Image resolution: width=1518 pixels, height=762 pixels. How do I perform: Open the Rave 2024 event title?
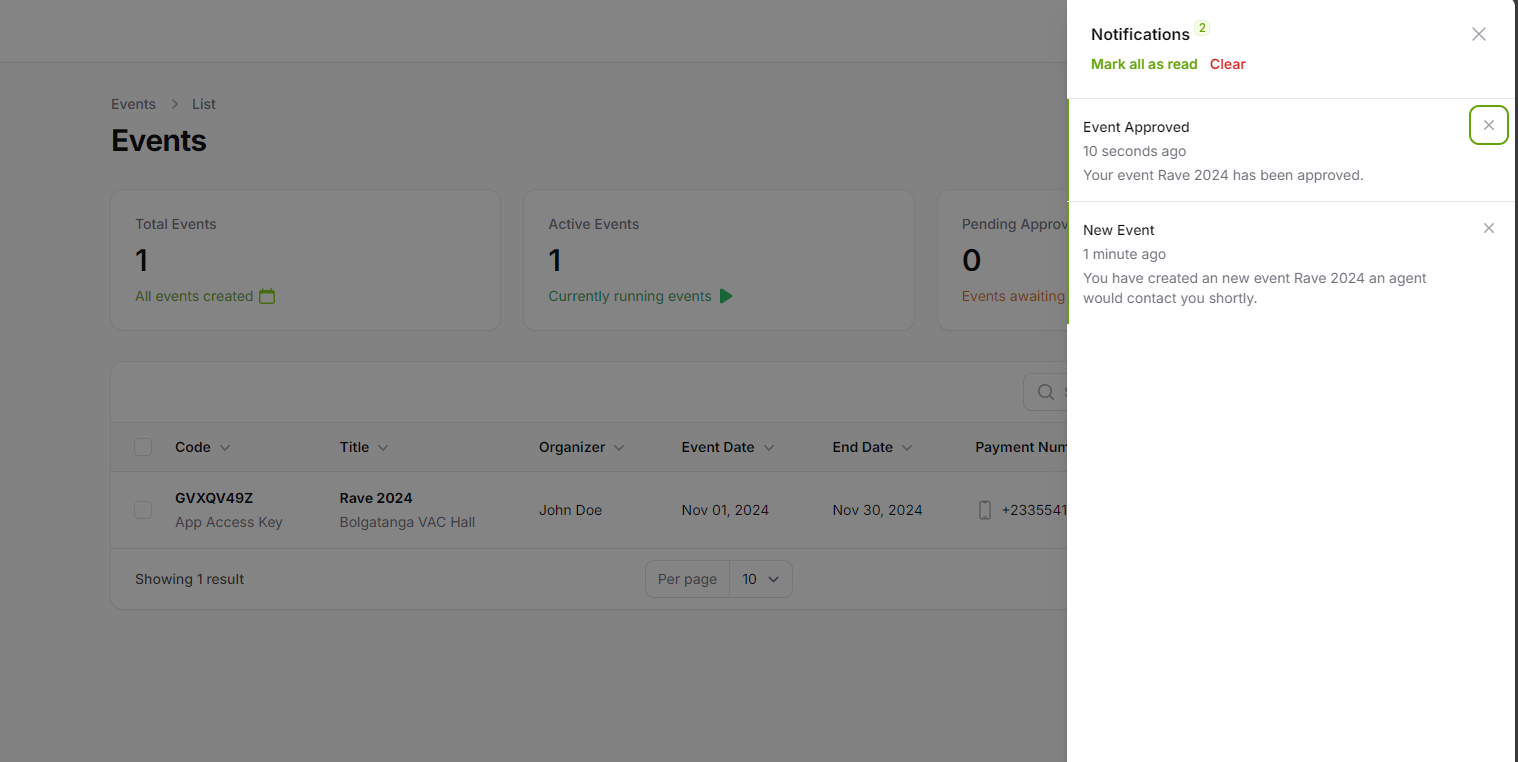[x=376, y=498]
